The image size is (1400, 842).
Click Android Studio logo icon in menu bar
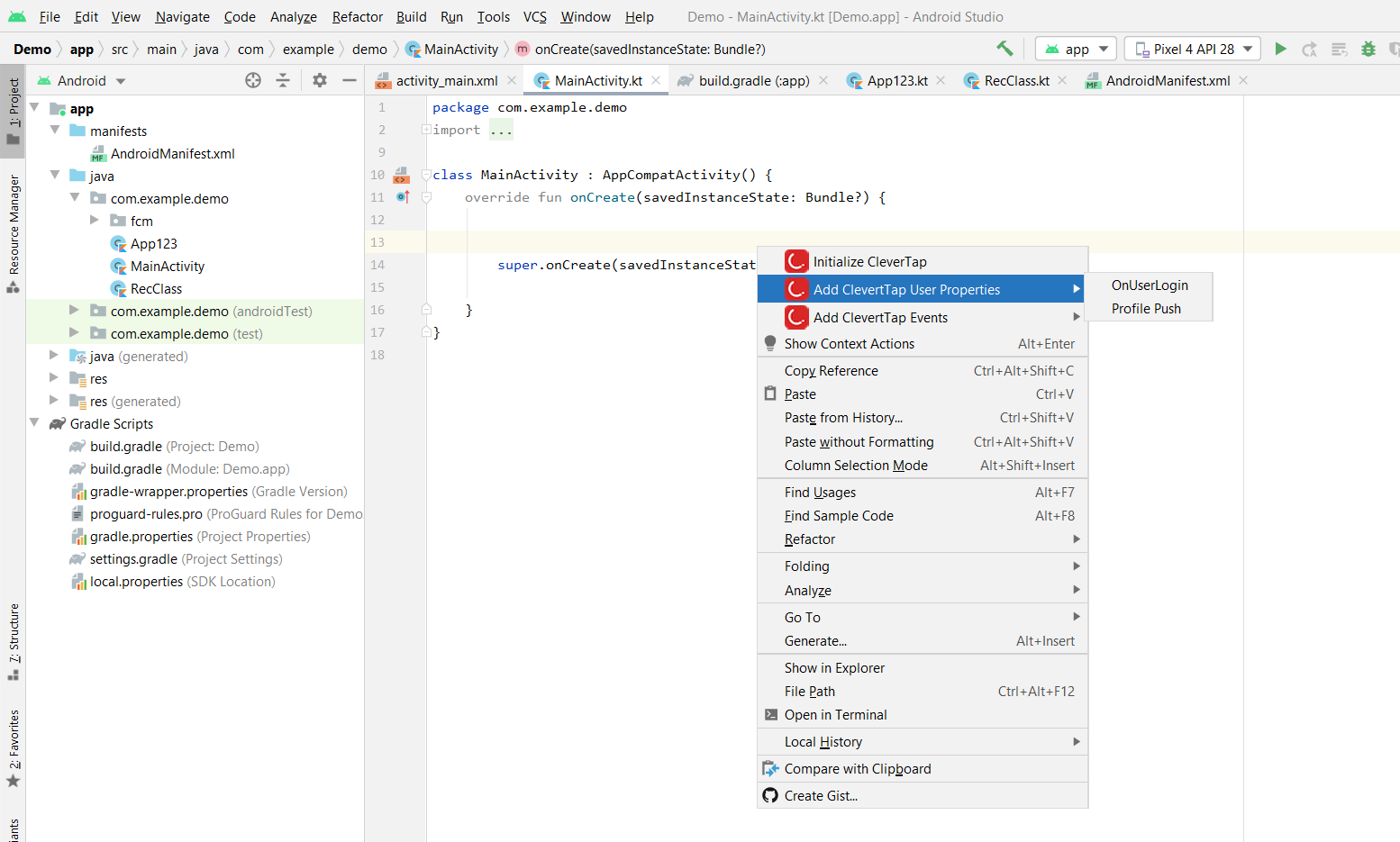click(x=17, y=16)
